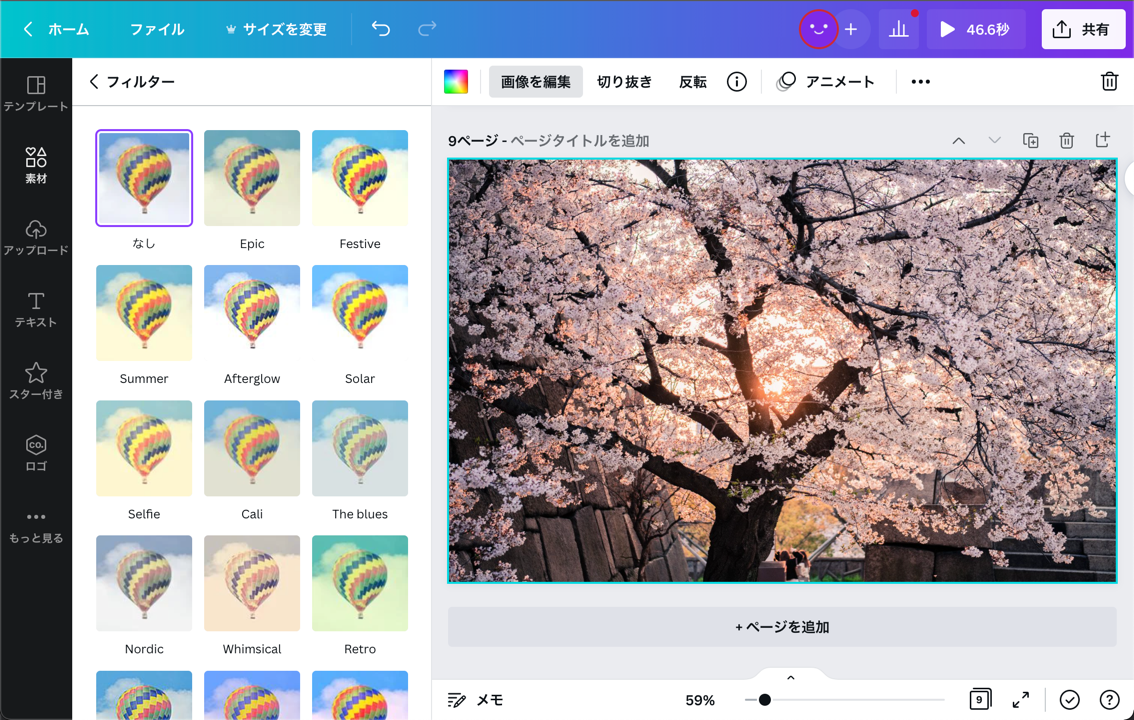Move page down with the down chevron

994,140
